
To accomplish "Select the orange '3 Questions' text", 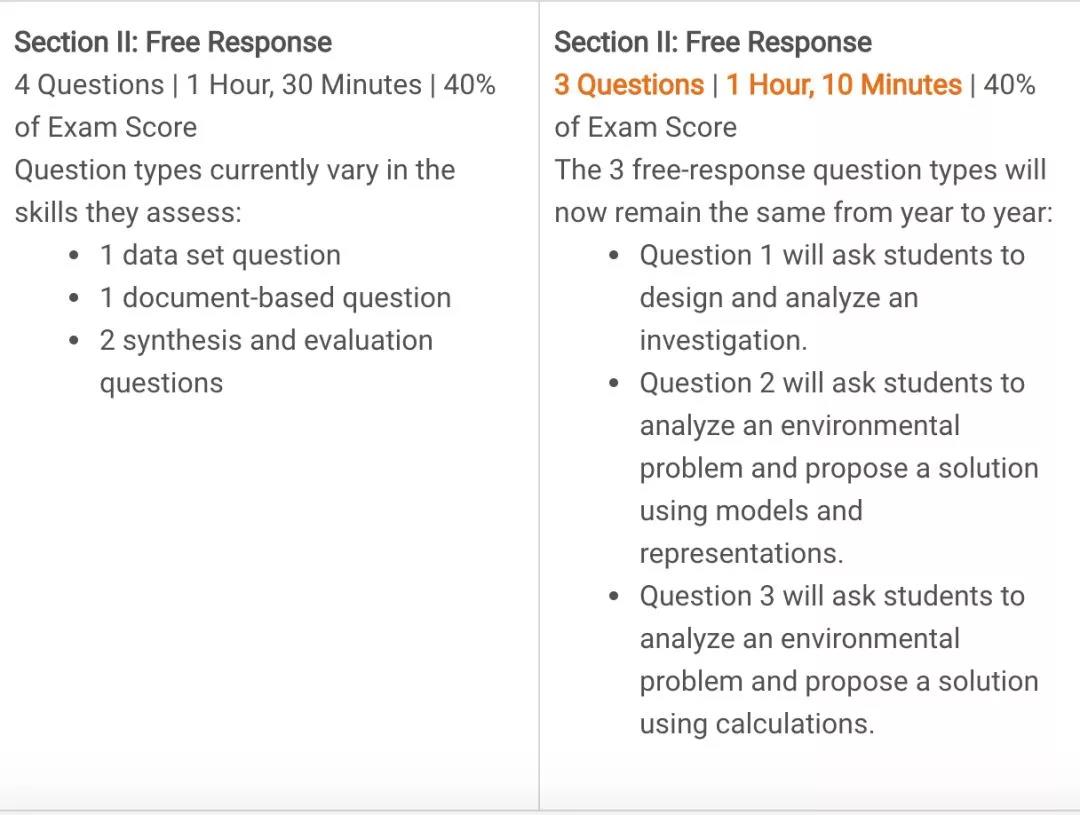I will pos(629,85).
